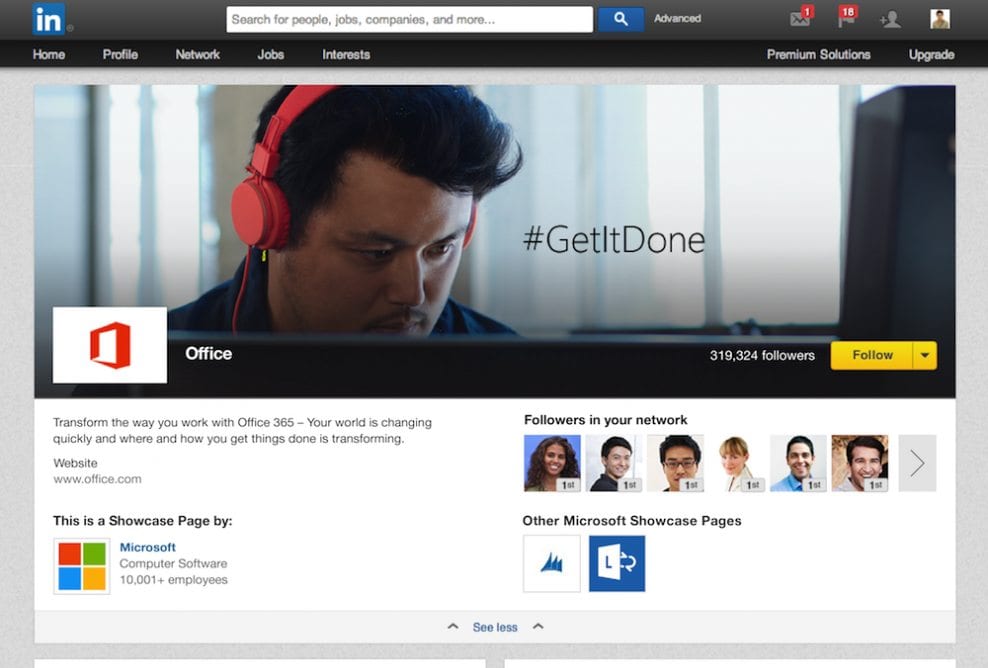Open the second follower's photo, man in dark jacket

614,463
